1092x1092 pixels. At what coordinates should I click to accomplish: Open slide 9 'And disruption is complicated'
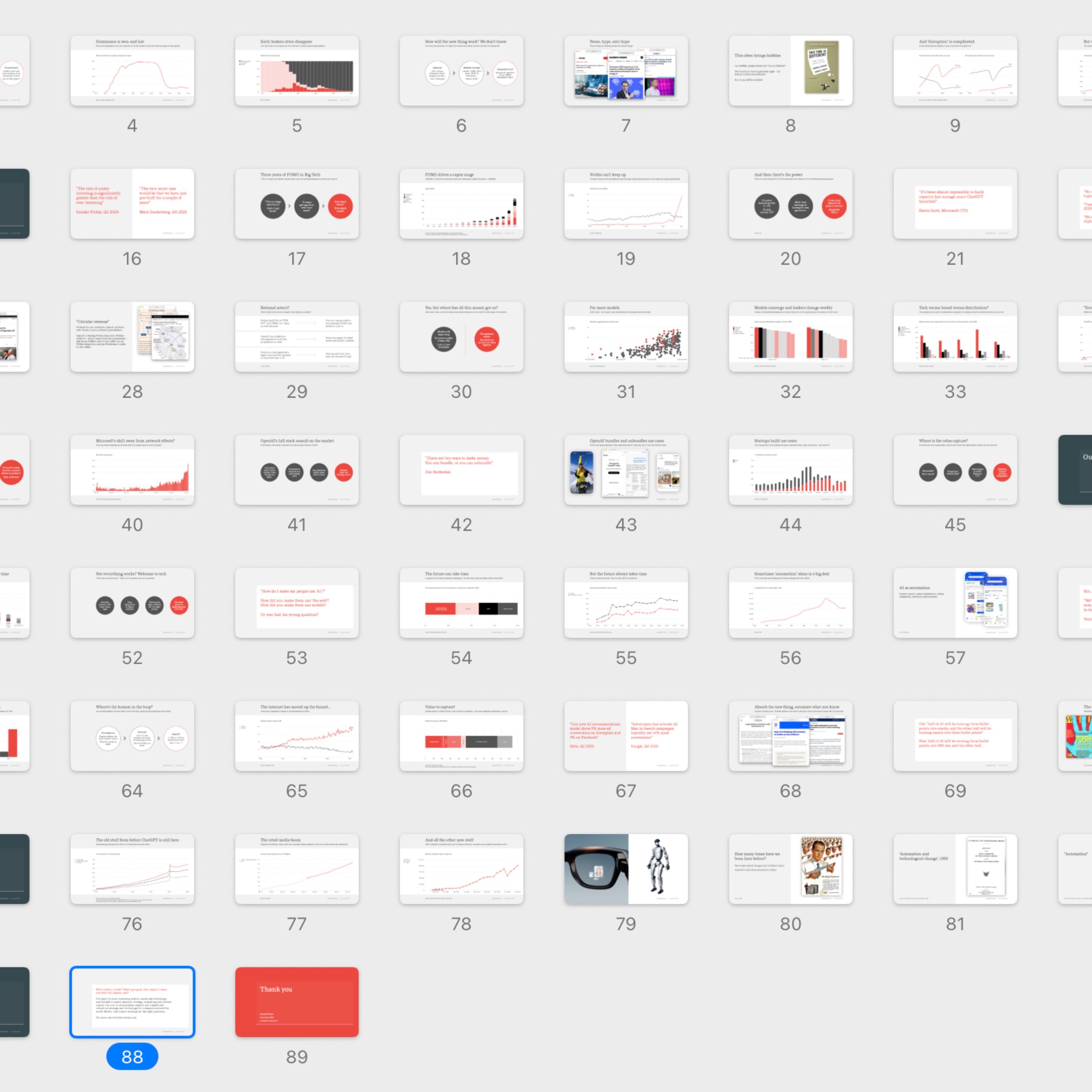pyautogui.click(x=955, y=70)
